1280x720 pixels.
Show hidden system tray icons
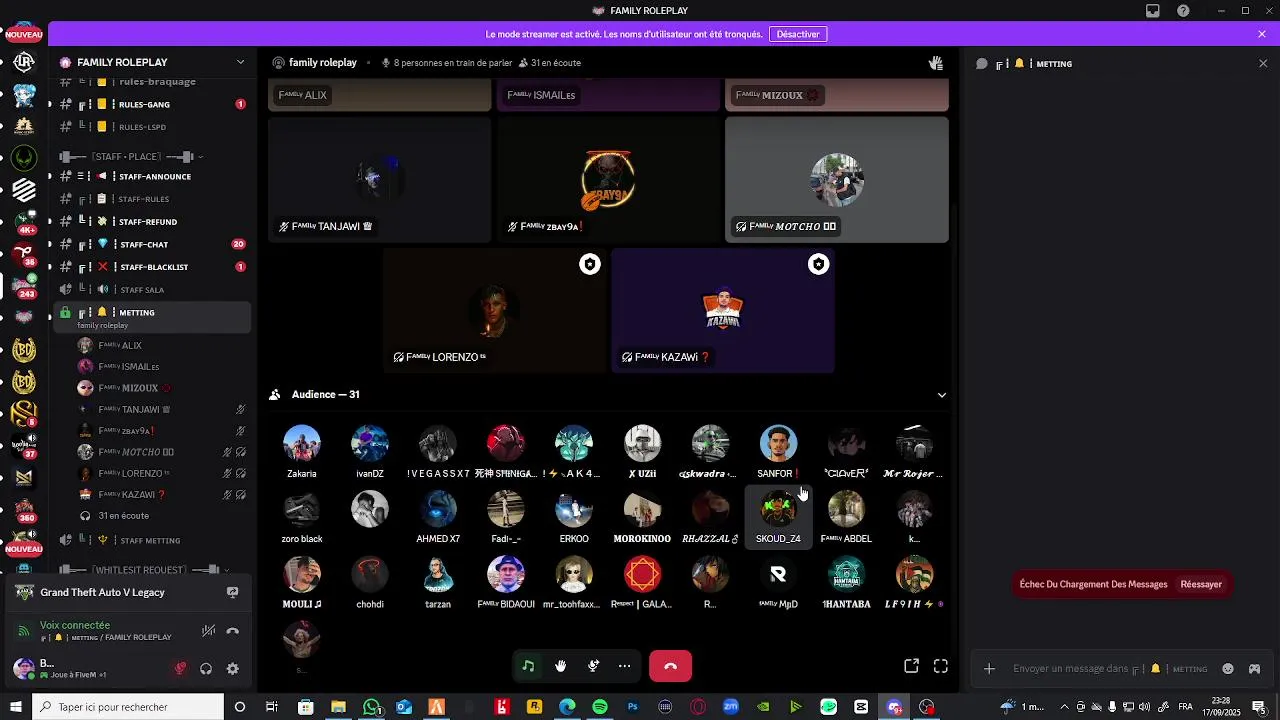click(1066, 707)
